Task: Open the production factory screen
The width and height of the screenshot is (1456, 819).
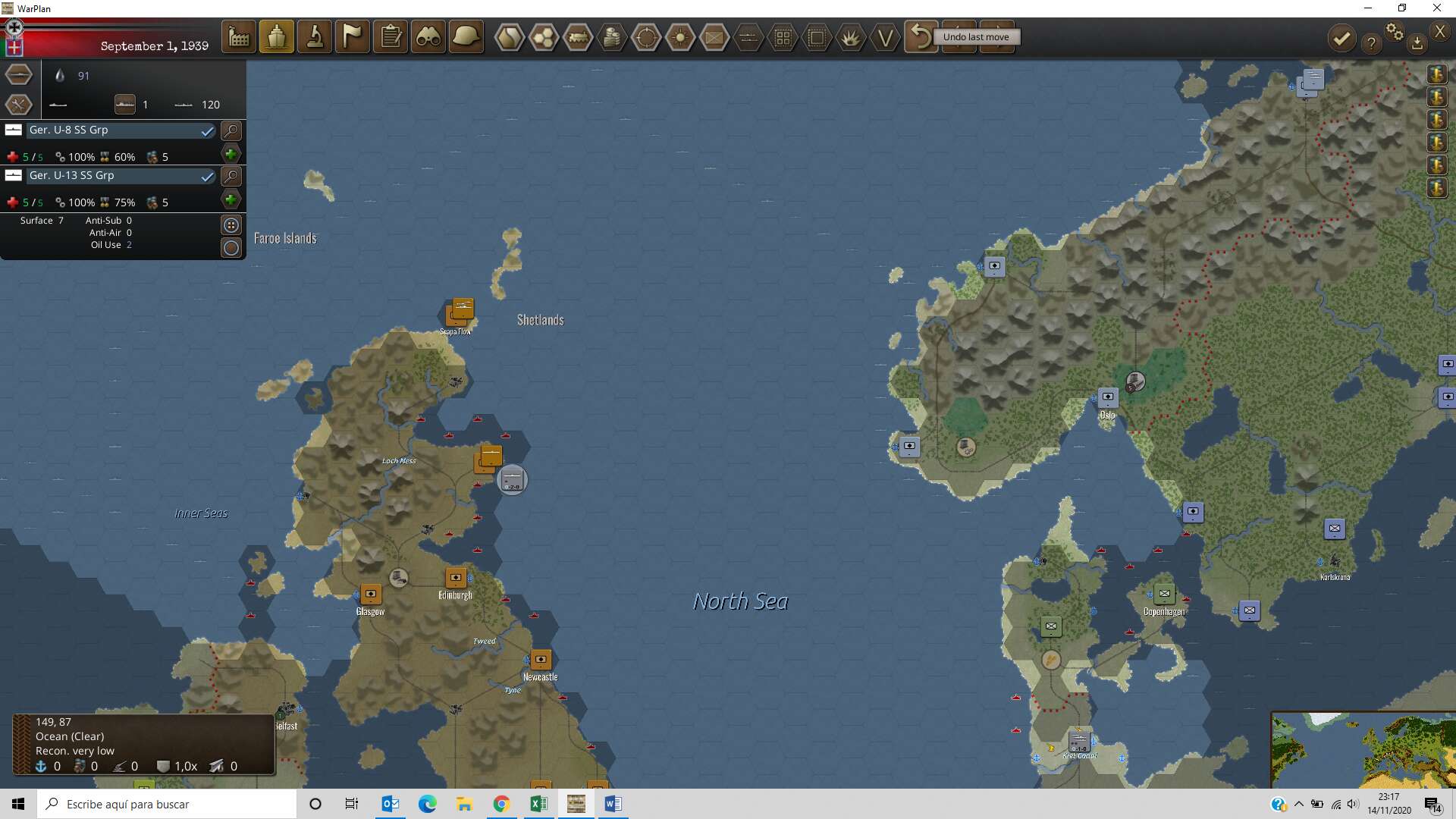Action: [239, 36]
